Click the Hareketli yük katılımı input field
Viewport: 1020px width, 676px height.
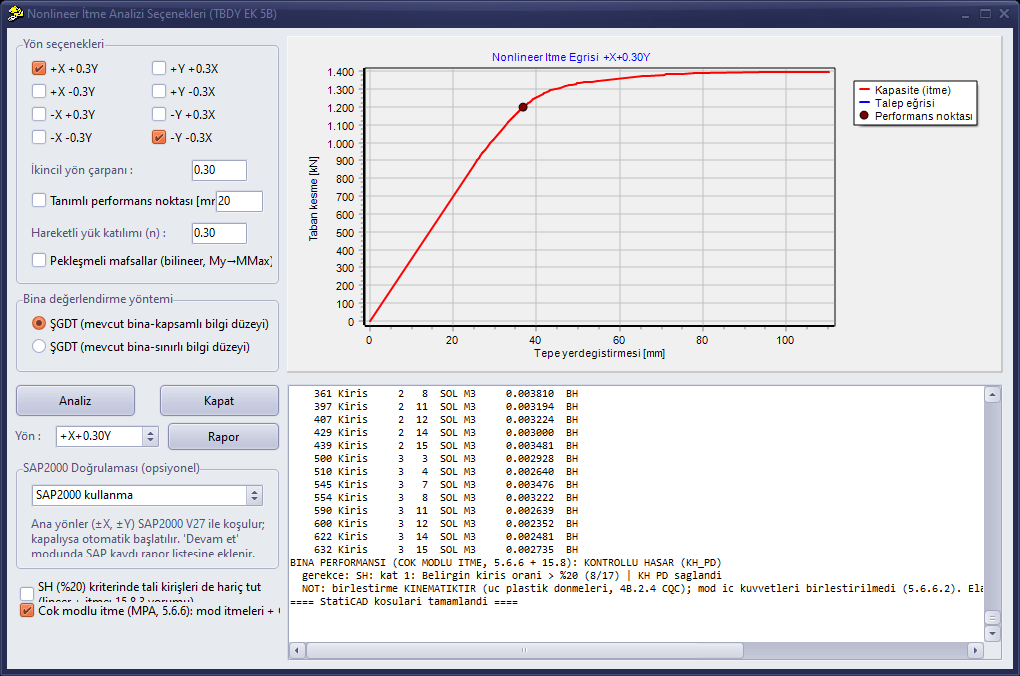(219, 233)
